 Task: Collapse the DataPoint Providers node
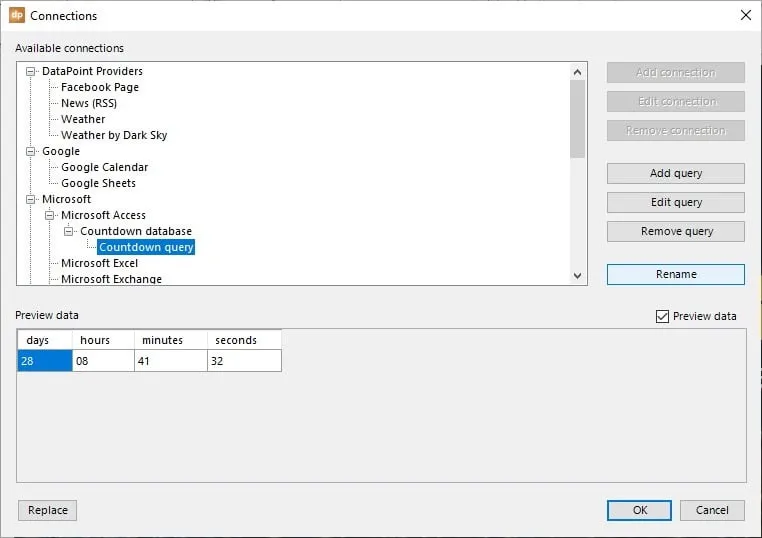31,71
